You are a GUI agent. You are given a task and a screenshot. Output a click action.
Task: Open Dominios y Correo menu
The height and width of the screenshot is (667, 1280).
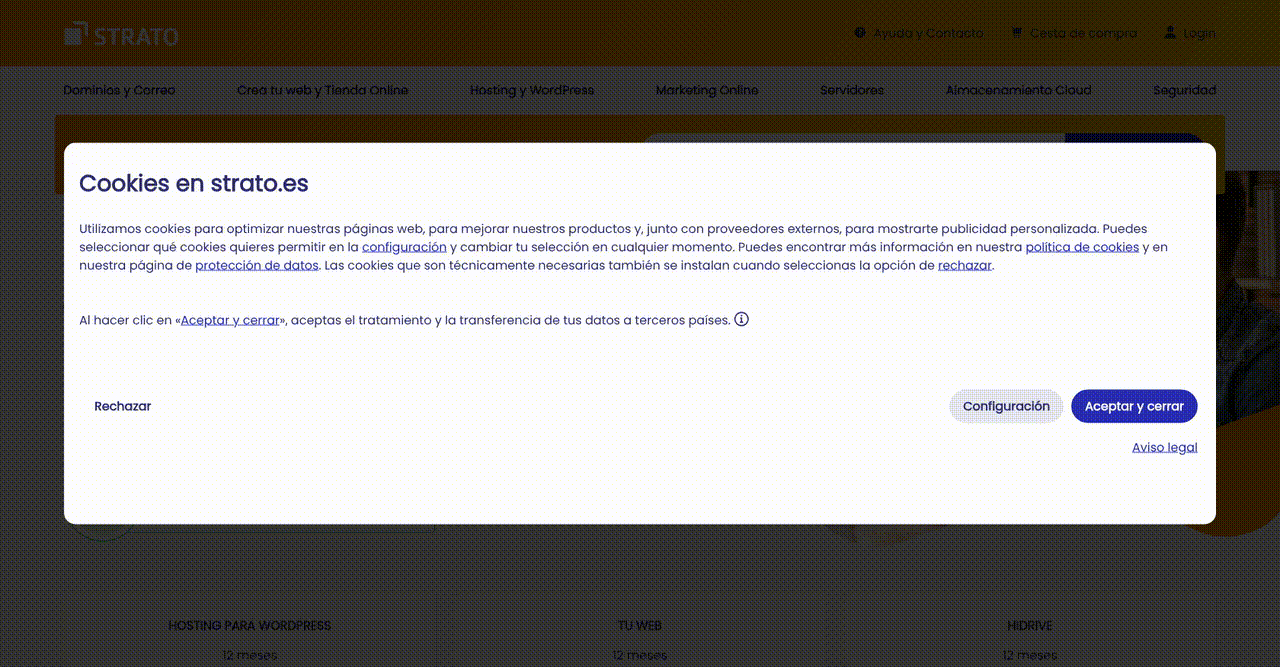click(x=119, y=90)
